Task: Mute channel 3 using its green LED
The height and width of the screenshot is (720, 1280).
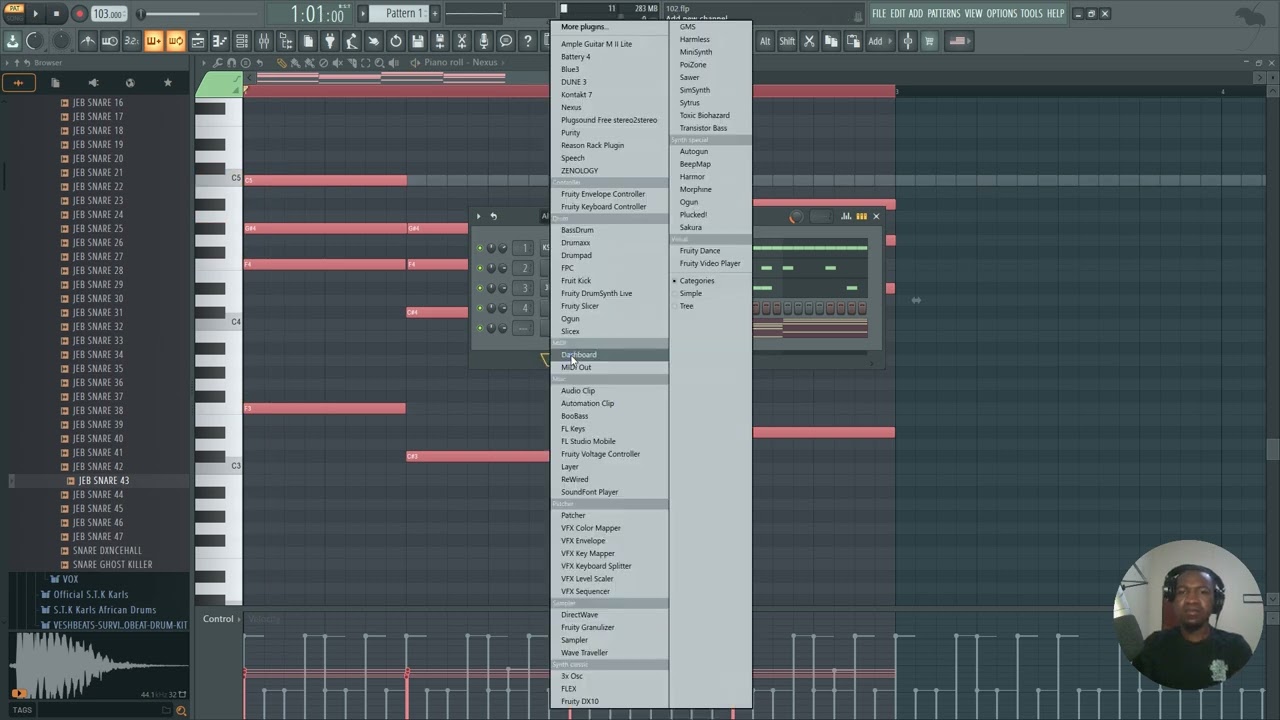Action: (x=479, y=288)
